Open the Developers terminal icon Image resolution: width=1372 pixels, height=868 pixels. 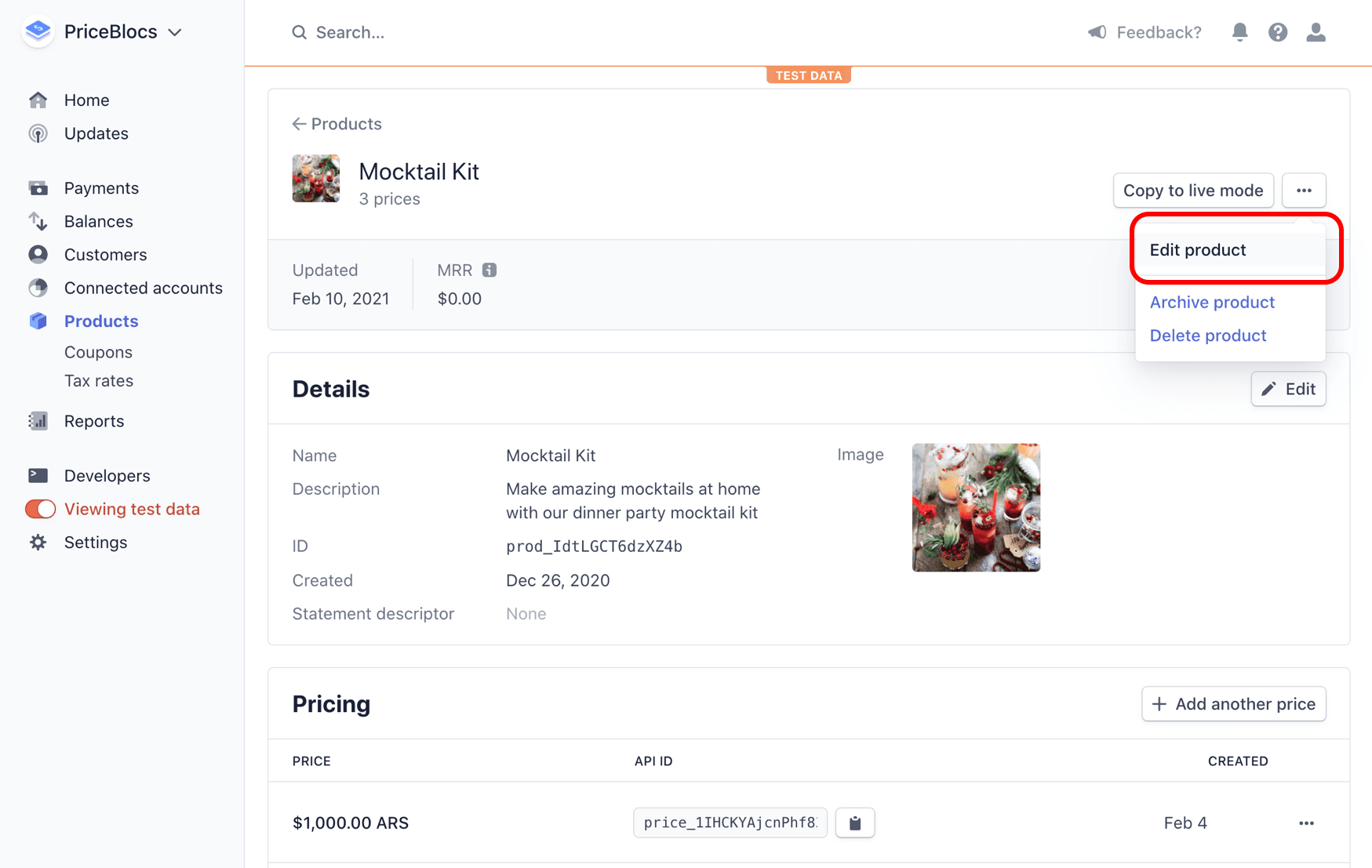(x=38, y=475)
